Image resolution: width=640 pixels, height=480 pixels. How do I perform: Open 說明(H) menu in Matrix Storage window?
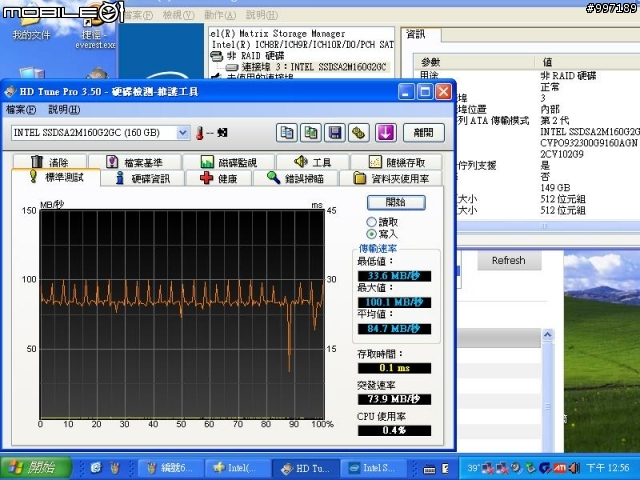(262, 15)
